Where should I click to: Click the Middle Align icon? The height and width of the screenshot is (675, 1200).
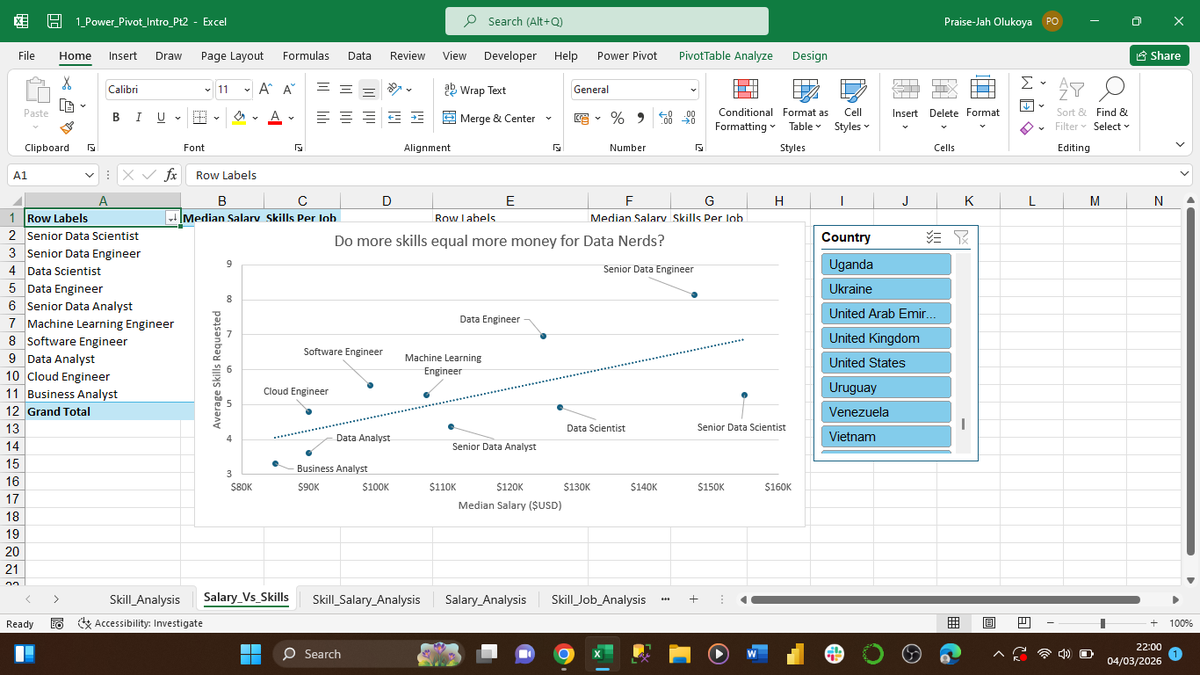pyautogui.click(x=347, y=90)
